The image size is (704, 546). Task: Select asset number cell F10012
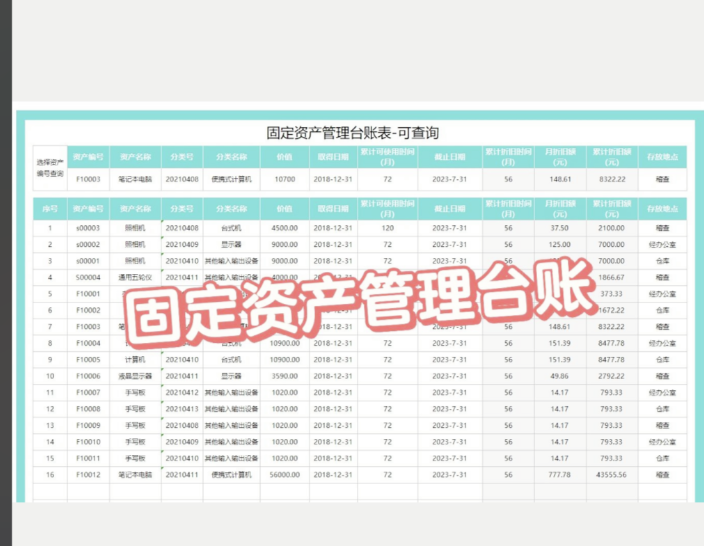pyautogui.click(x=88, y=473)
